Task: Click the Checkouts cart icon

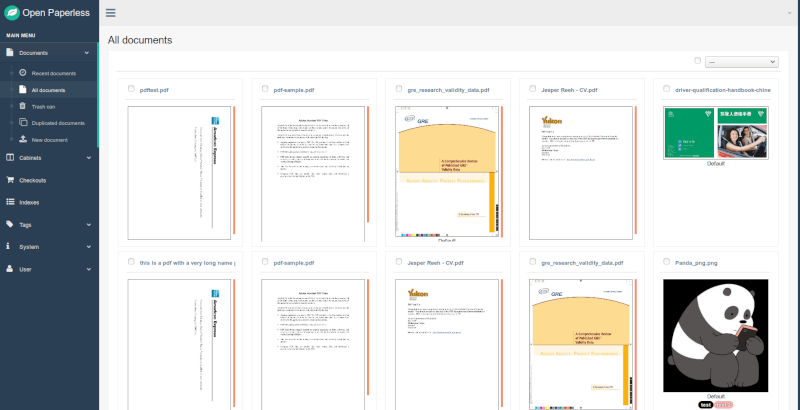Action: coord(10,180)
